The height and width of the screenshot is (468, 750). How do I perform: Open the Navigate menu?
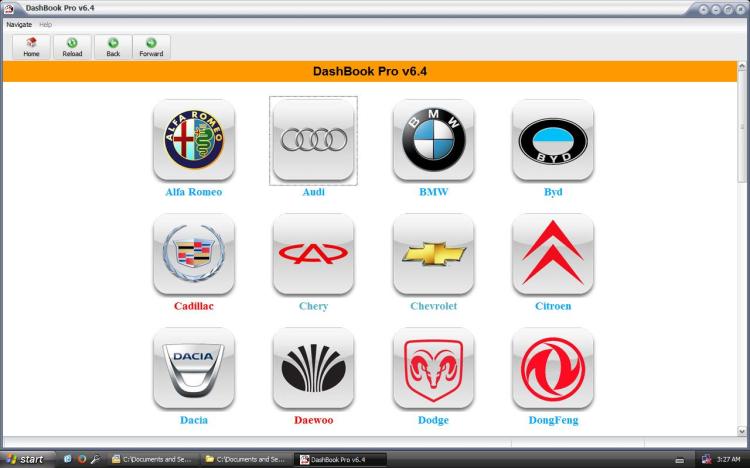pos(19,24)
